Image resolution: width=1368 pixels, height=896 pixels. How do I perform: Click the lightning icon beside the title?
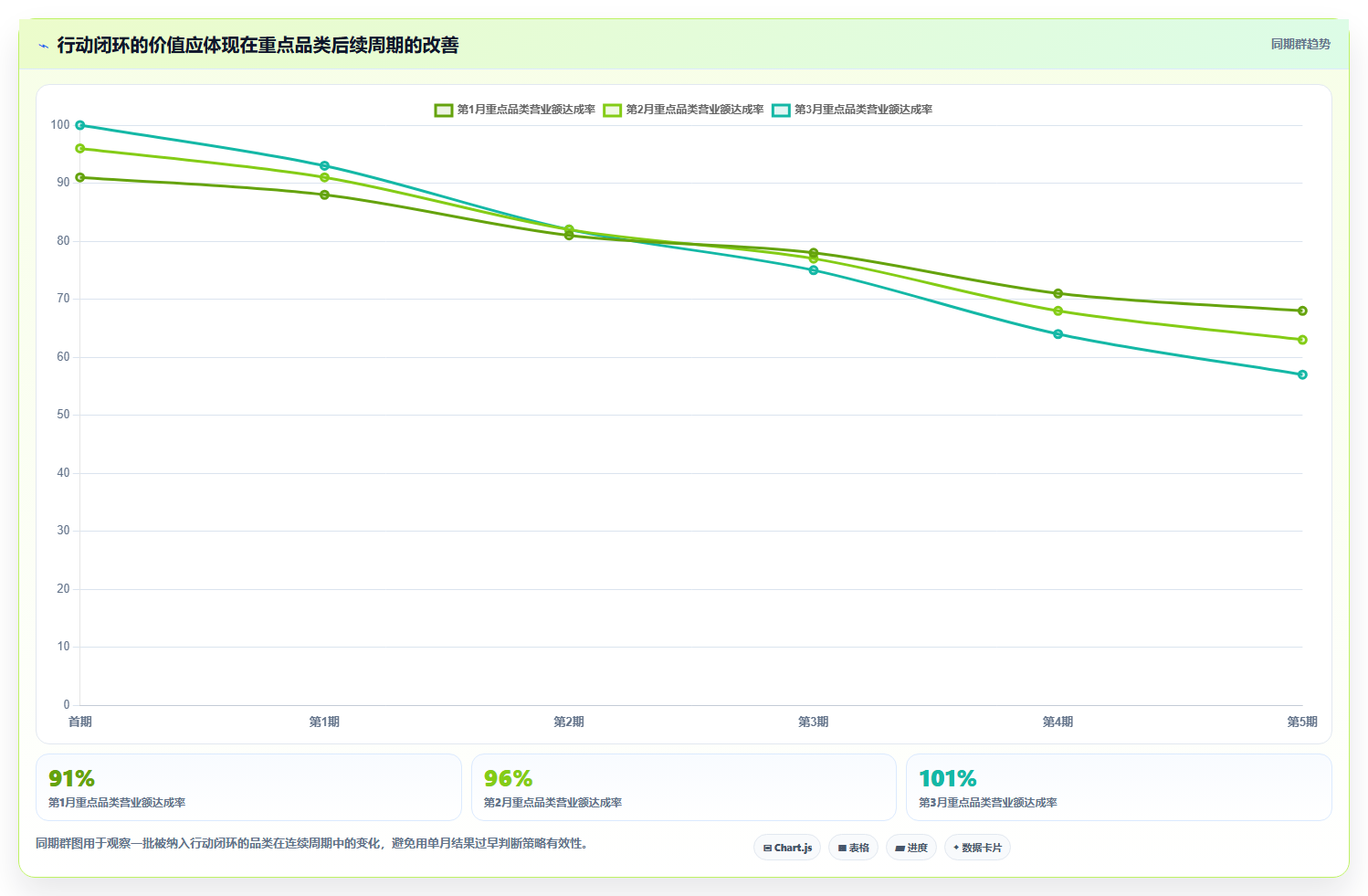point(43,46)
